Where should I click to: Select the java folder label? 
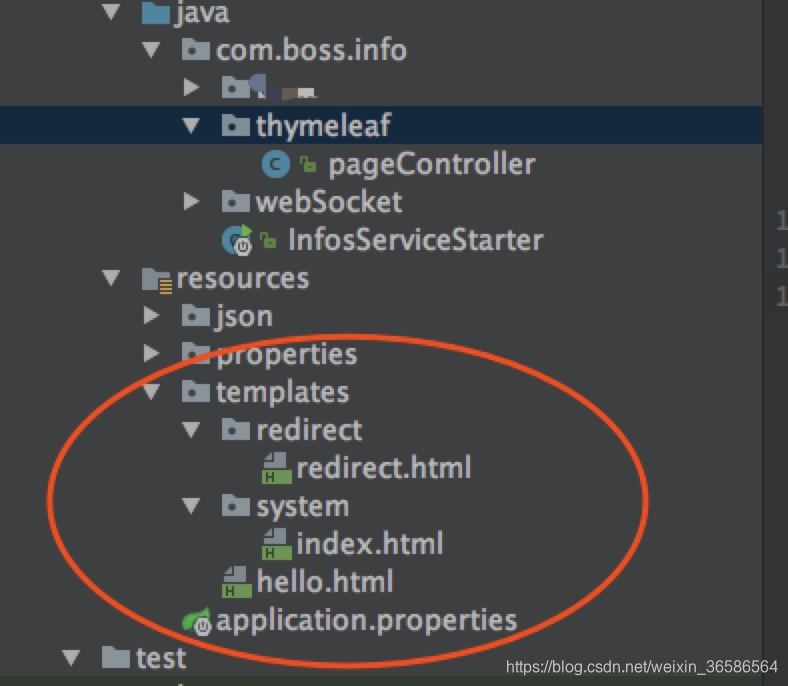202,14
